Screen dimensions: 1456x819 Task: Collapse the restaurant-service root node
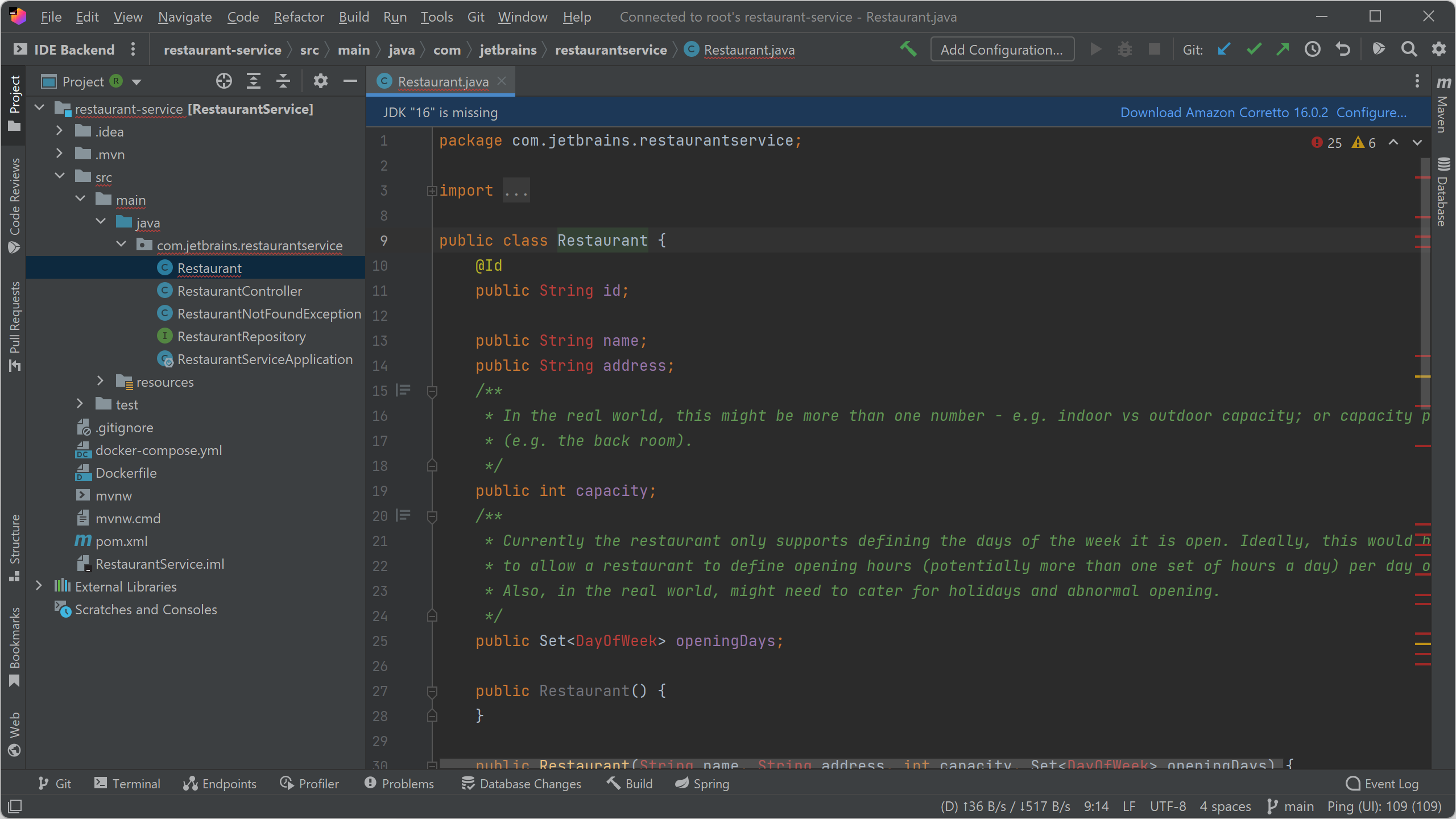click(x=40, y=108)
